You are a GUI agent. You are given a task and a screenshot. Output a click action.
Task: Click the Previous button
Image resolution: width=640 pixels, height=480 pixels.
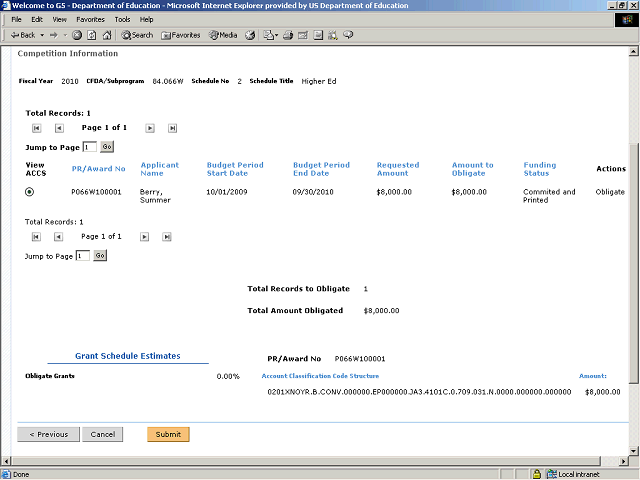coord(49,434)
